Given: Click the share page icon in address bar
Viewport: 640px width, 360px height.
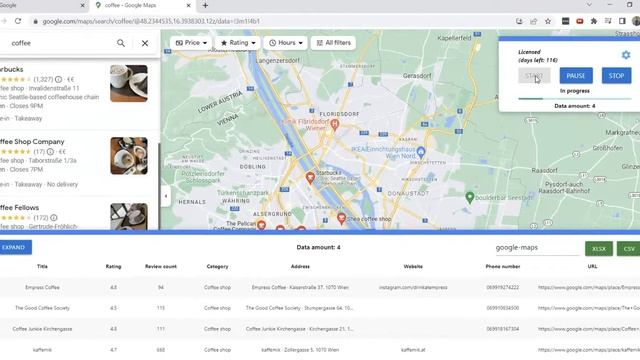Looking at the screenshot, I should pos(533,21).
